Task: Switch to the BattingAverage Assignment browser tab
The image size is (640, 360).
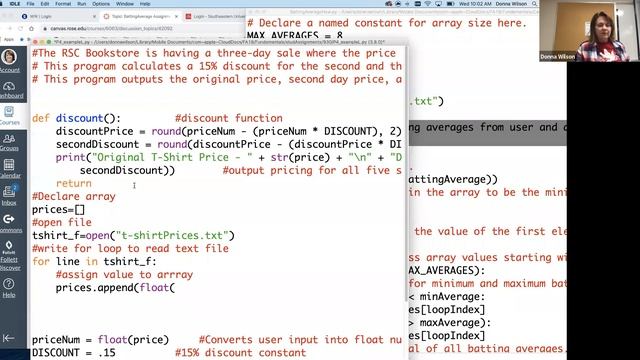Action: (140, 16)
